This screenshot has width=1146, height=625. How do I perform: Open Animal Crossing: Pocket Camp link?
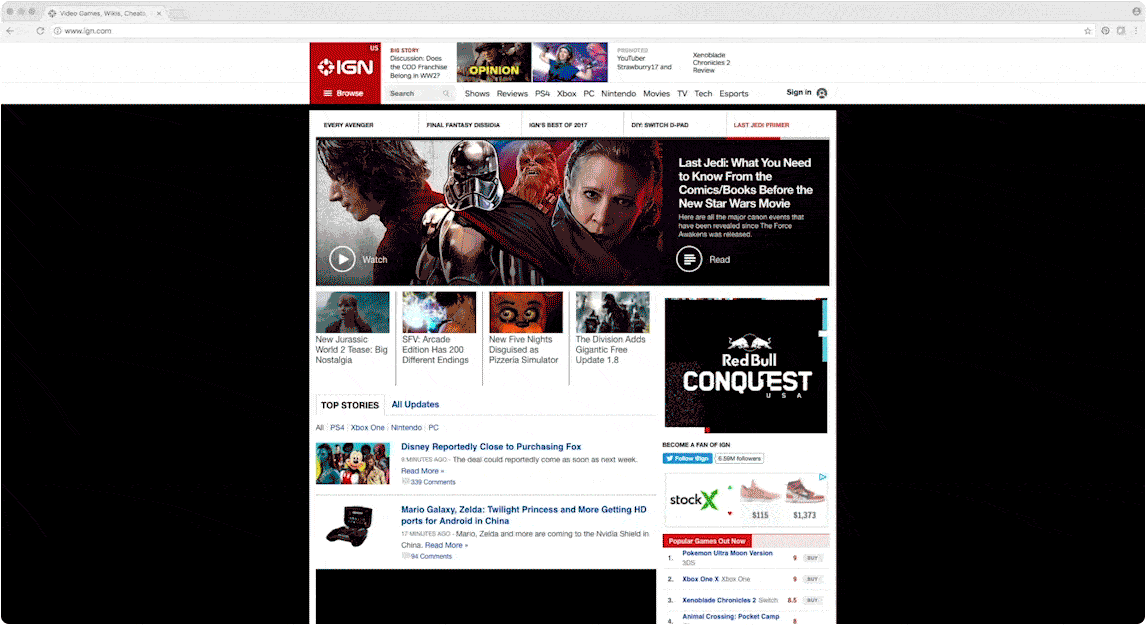(731, 616)
